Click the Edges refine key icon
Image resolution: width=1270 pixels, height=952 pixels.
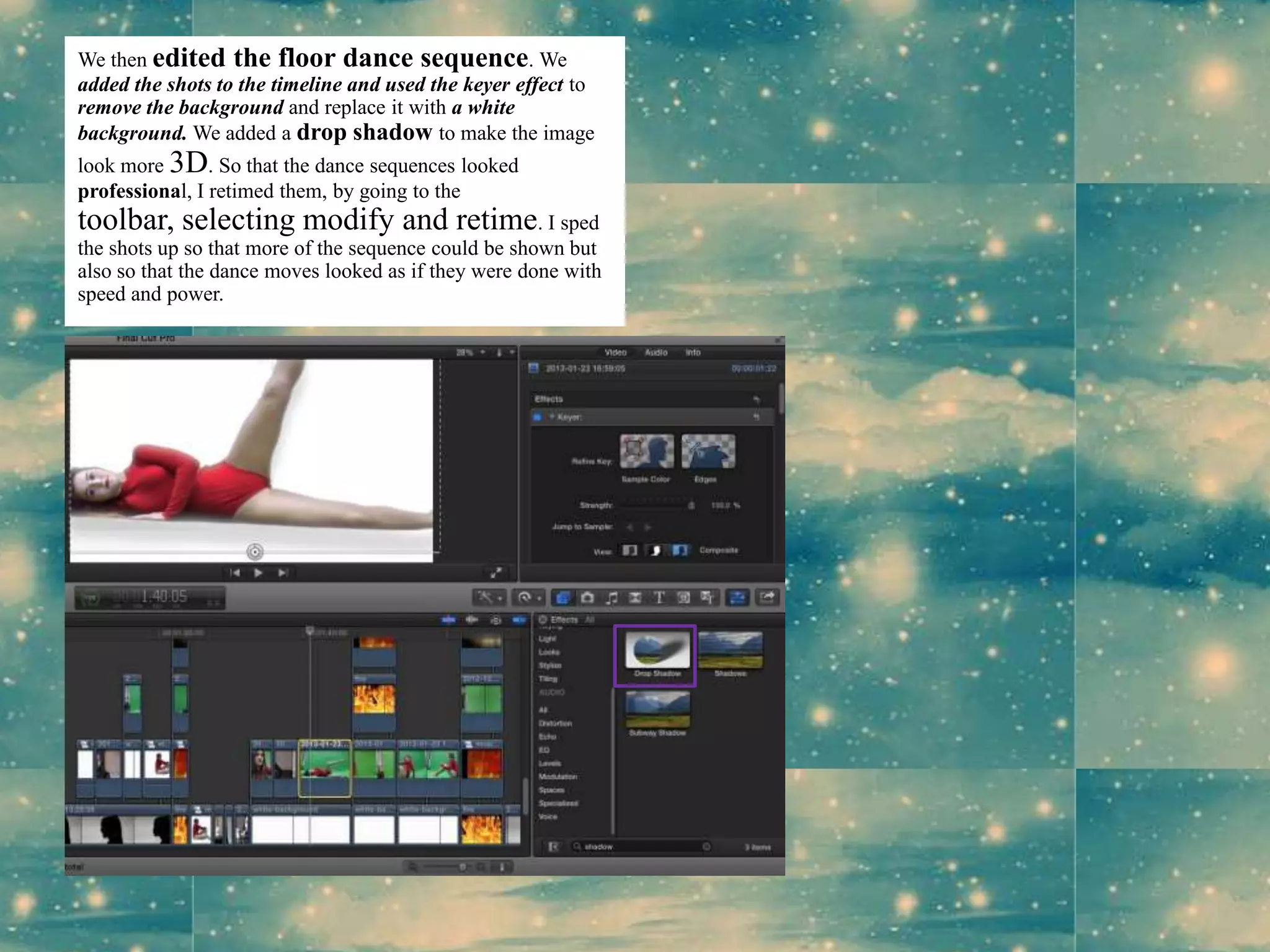[x=708, y=451]
